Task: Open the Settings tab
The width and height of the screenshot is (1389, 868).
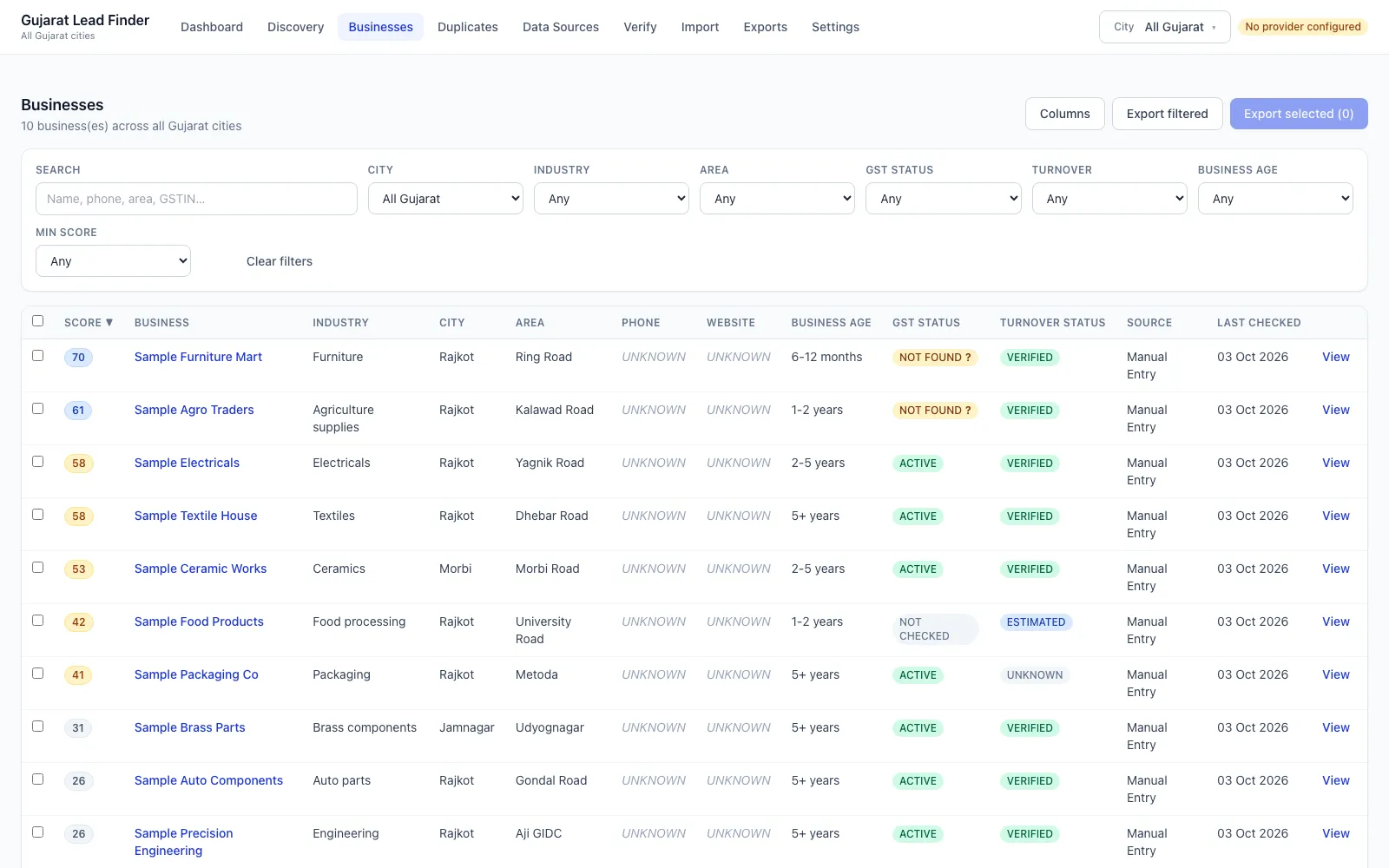Action: tap(835, 27)
